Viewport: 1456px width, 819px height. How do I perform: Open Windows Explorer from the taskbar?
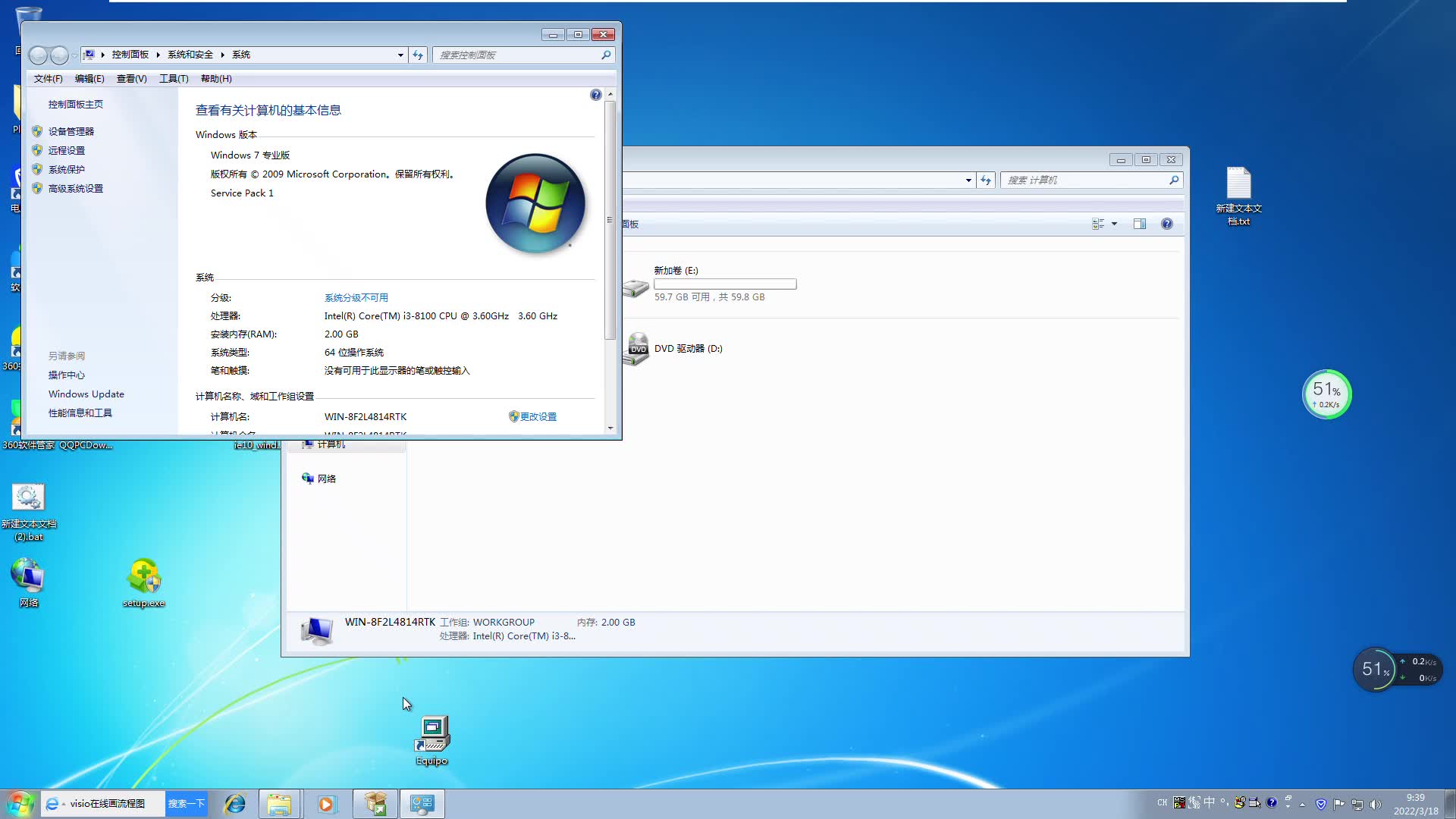[279, 804]
